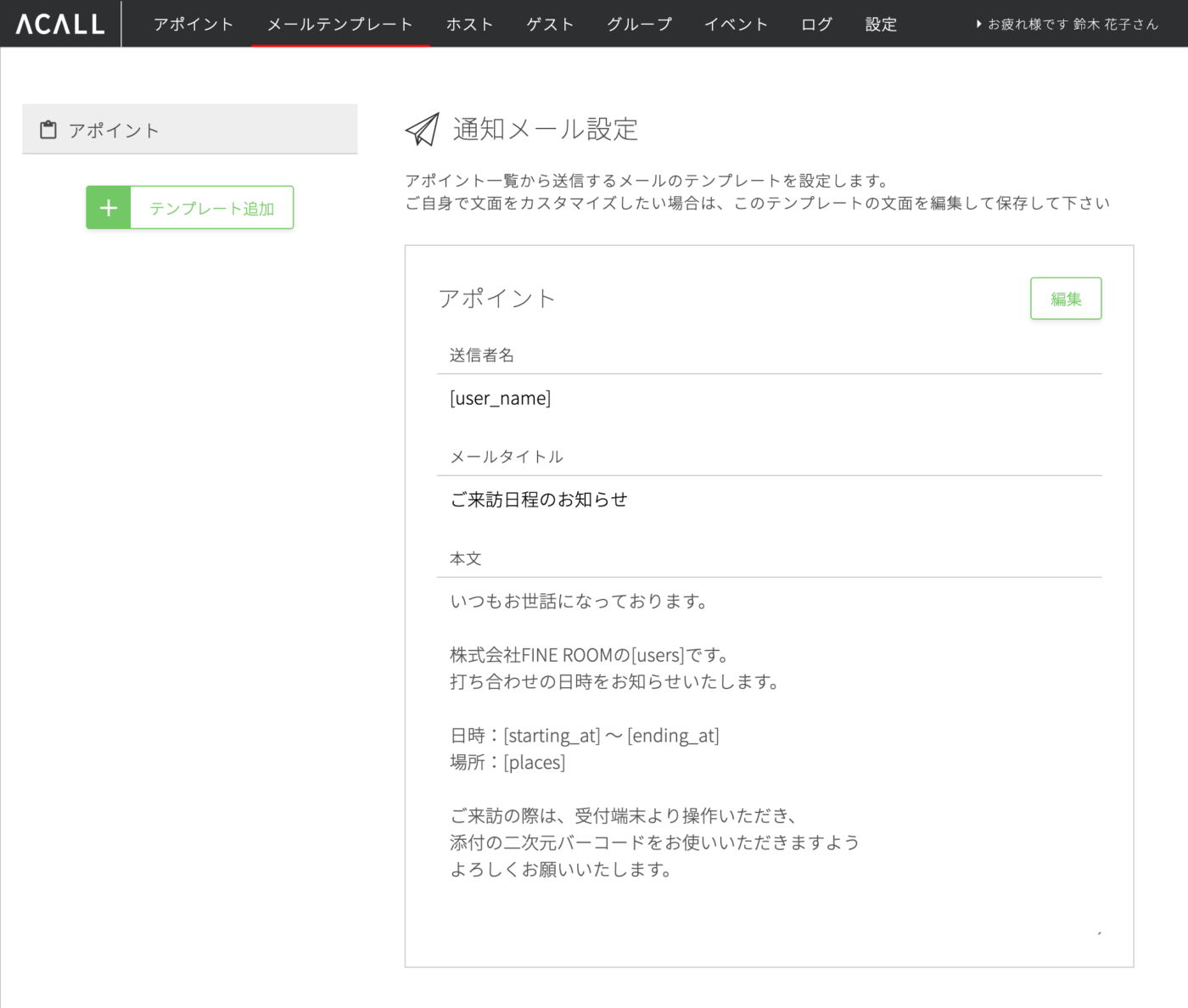
Task: Click the 送信者名 label
Action: pyautogui.click(x=481, y=356)
